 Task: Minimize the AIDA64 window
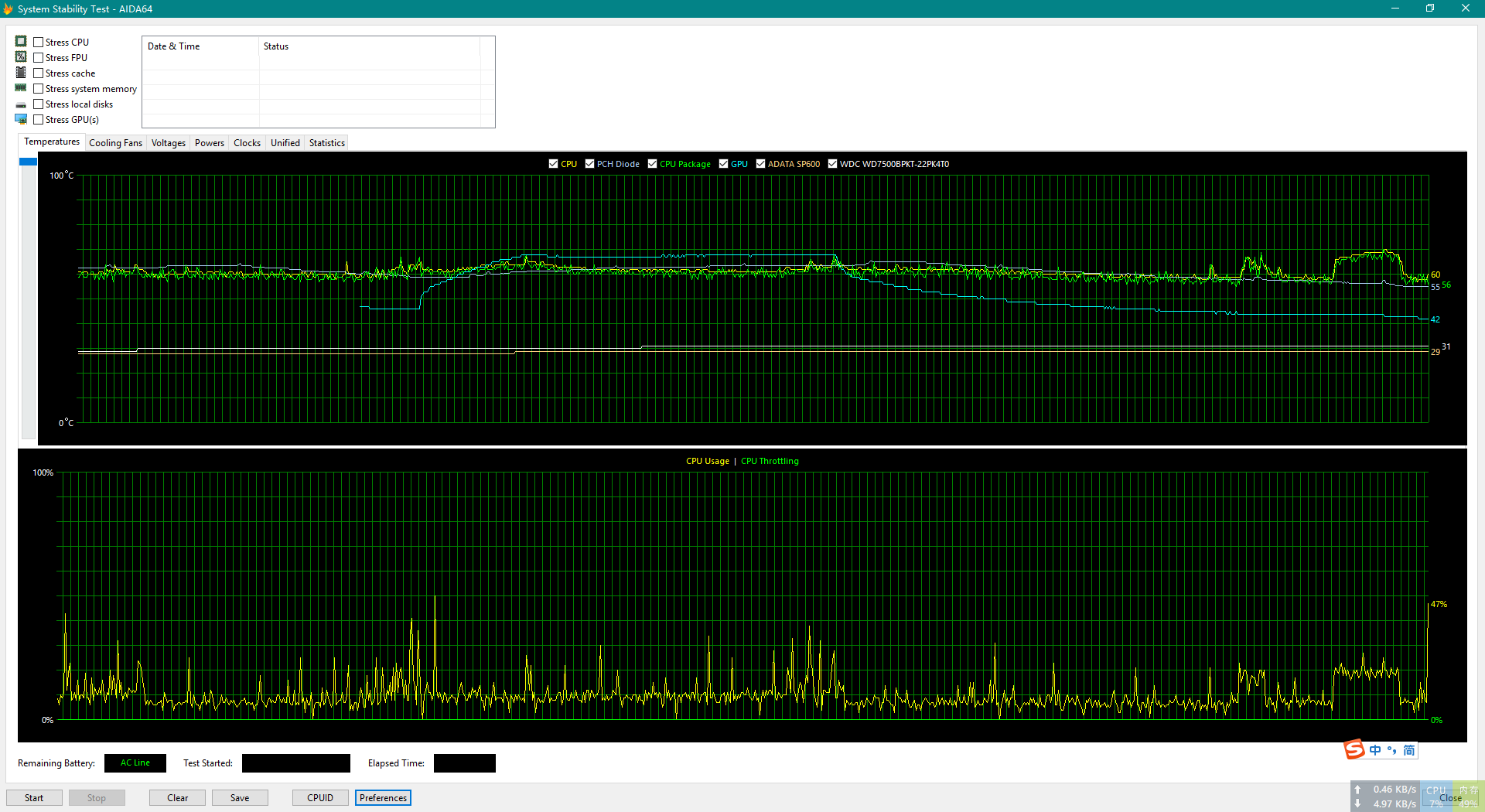1395,9
